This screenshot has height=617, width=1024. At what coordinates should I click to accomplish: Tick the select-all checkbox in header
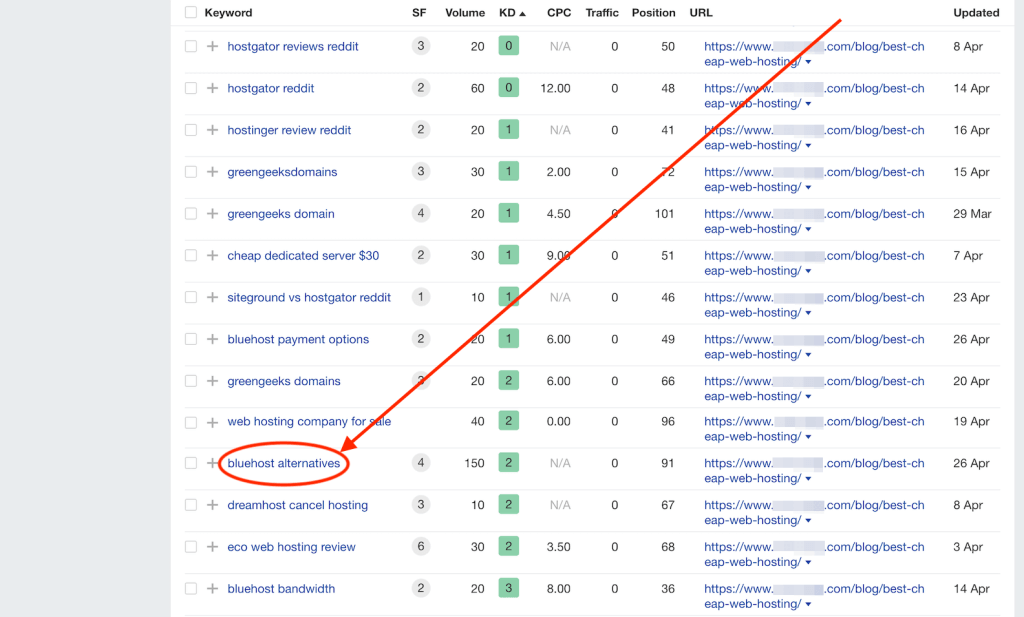tap(191, 12)
